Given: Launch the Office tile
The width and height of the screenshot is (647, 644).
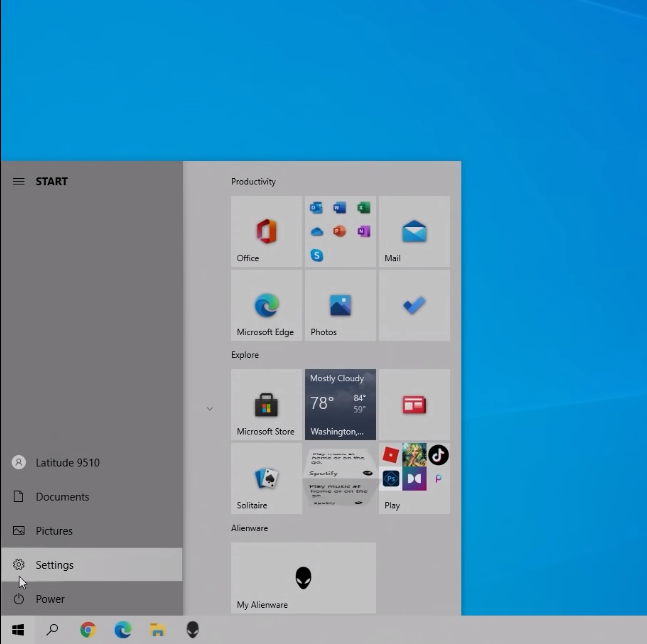Looking at the screenshot, I should [267, 231].
